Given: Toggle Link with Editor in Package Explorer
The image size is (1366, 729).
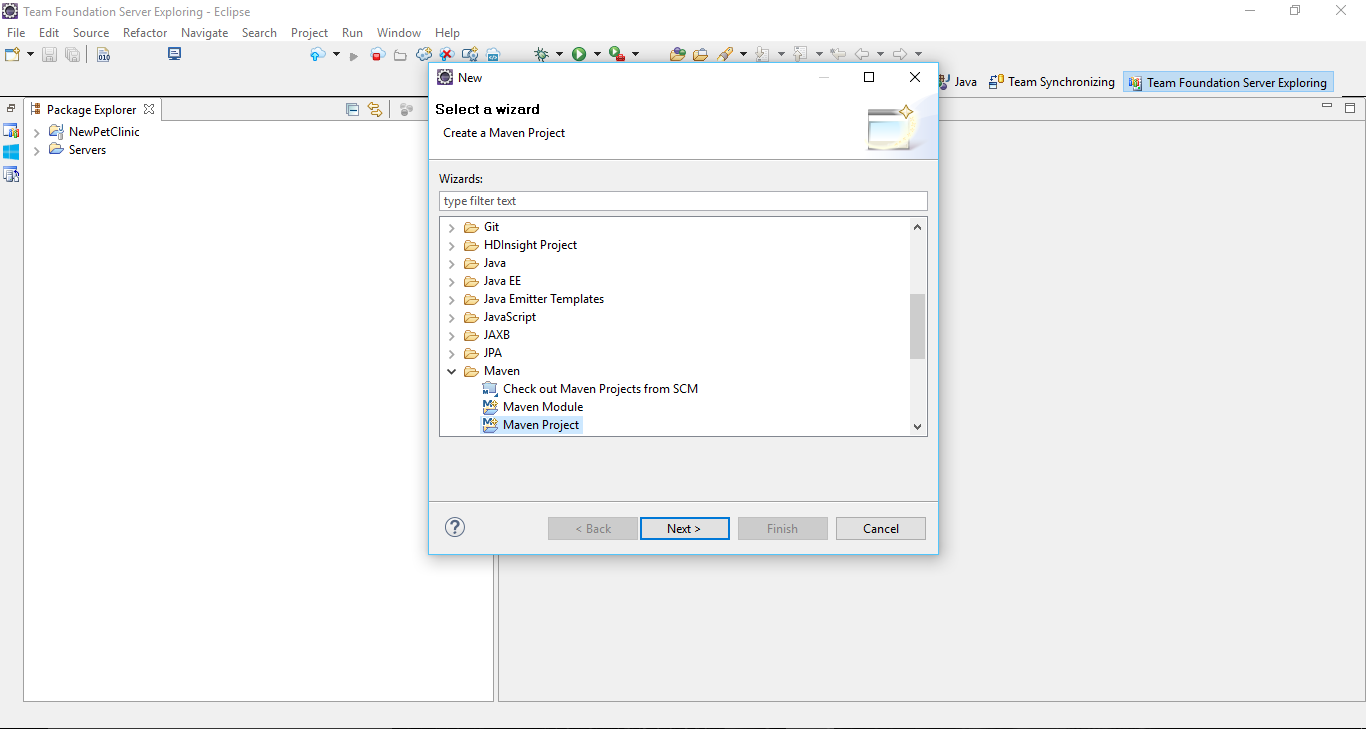Looking at the screenshot, I should tap(375, 110).
